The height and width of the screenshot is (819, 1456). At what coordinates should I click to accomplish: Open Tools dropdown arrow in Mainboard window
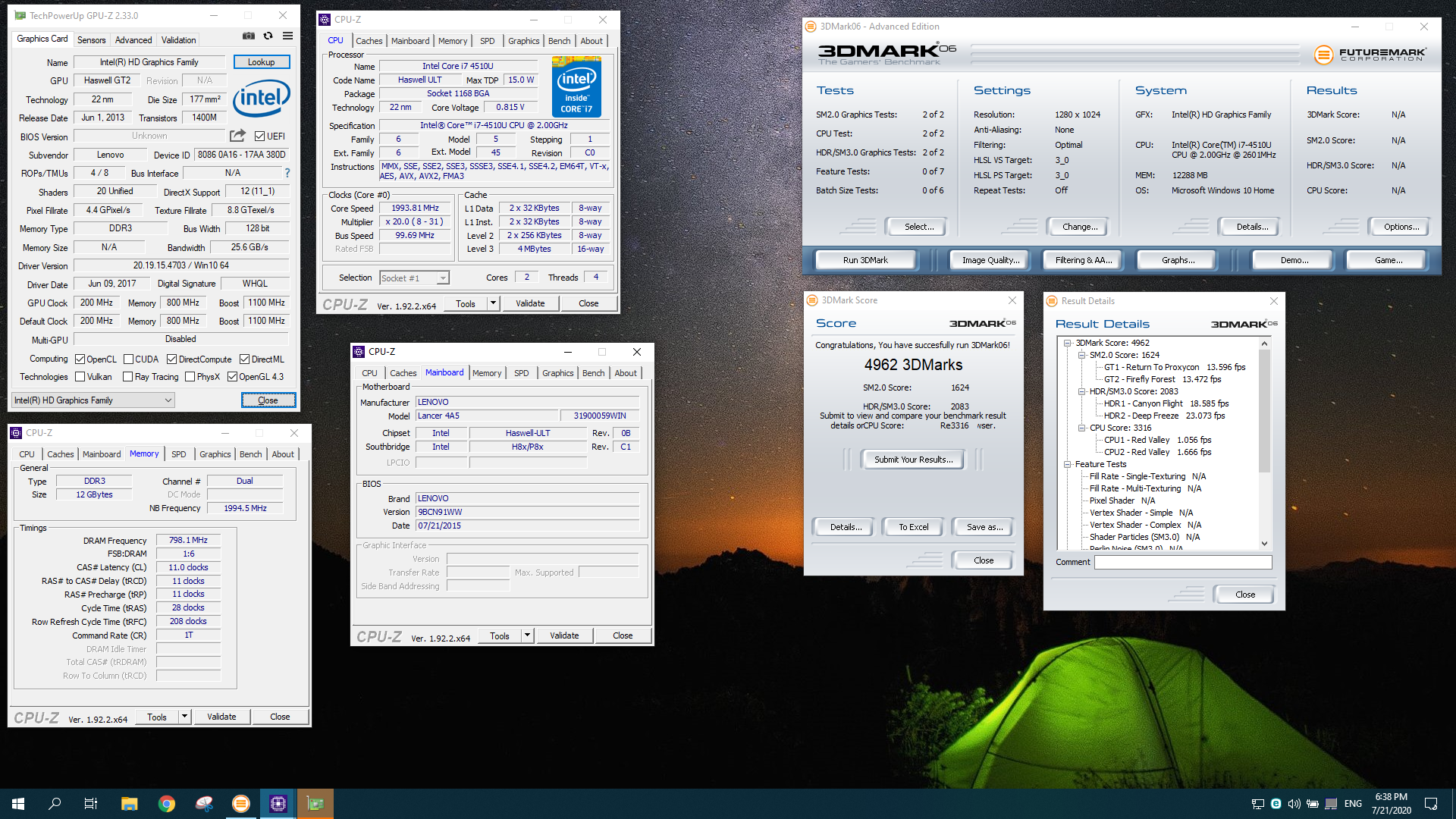pos(527,635)
